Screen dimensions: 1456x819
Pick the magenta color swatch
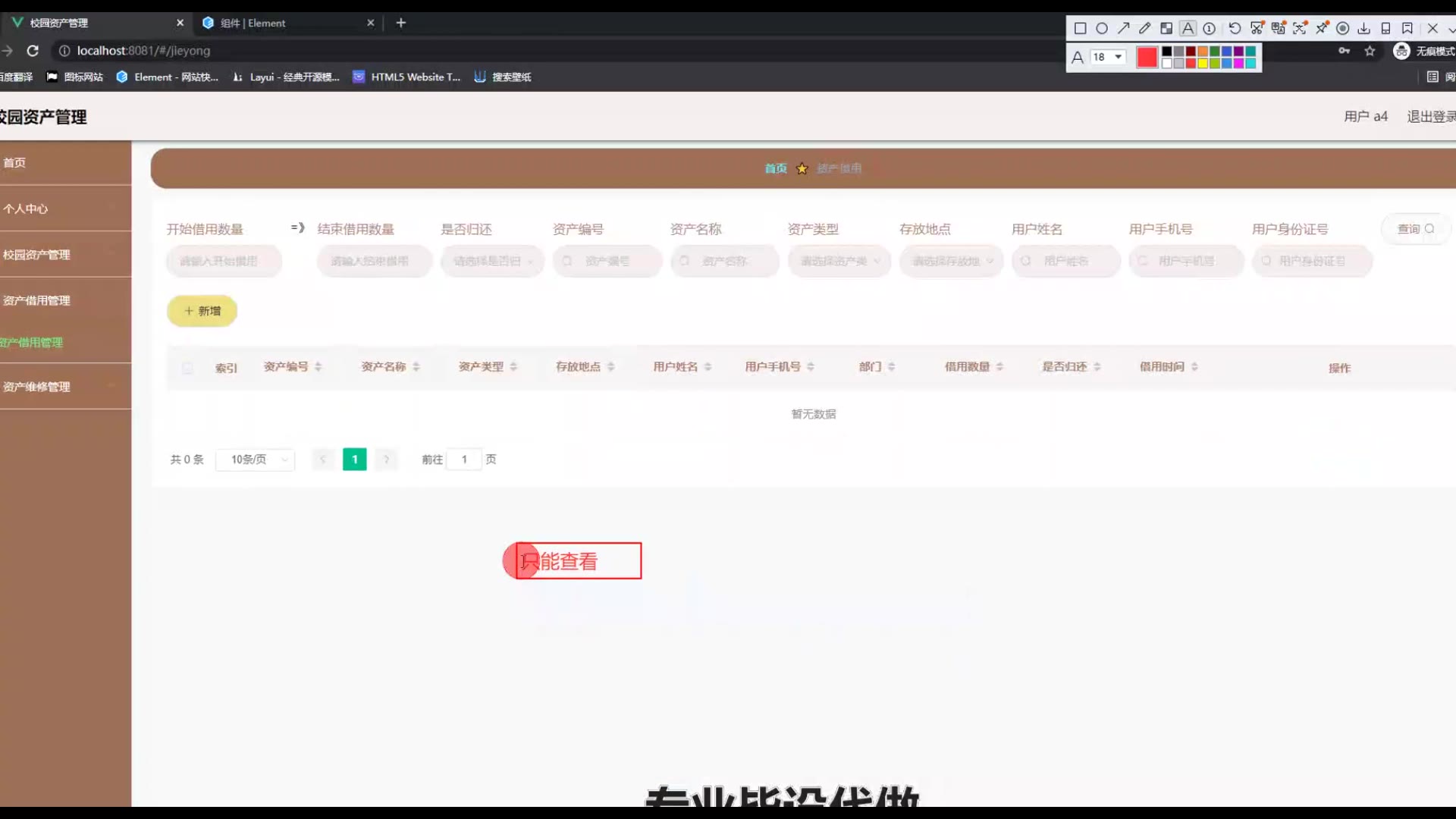coord(1238,63)
